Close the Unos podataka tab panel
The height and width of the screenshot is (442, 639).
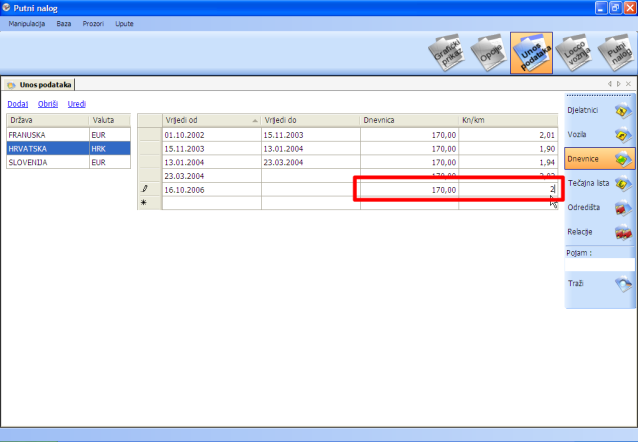coord(628,84)
